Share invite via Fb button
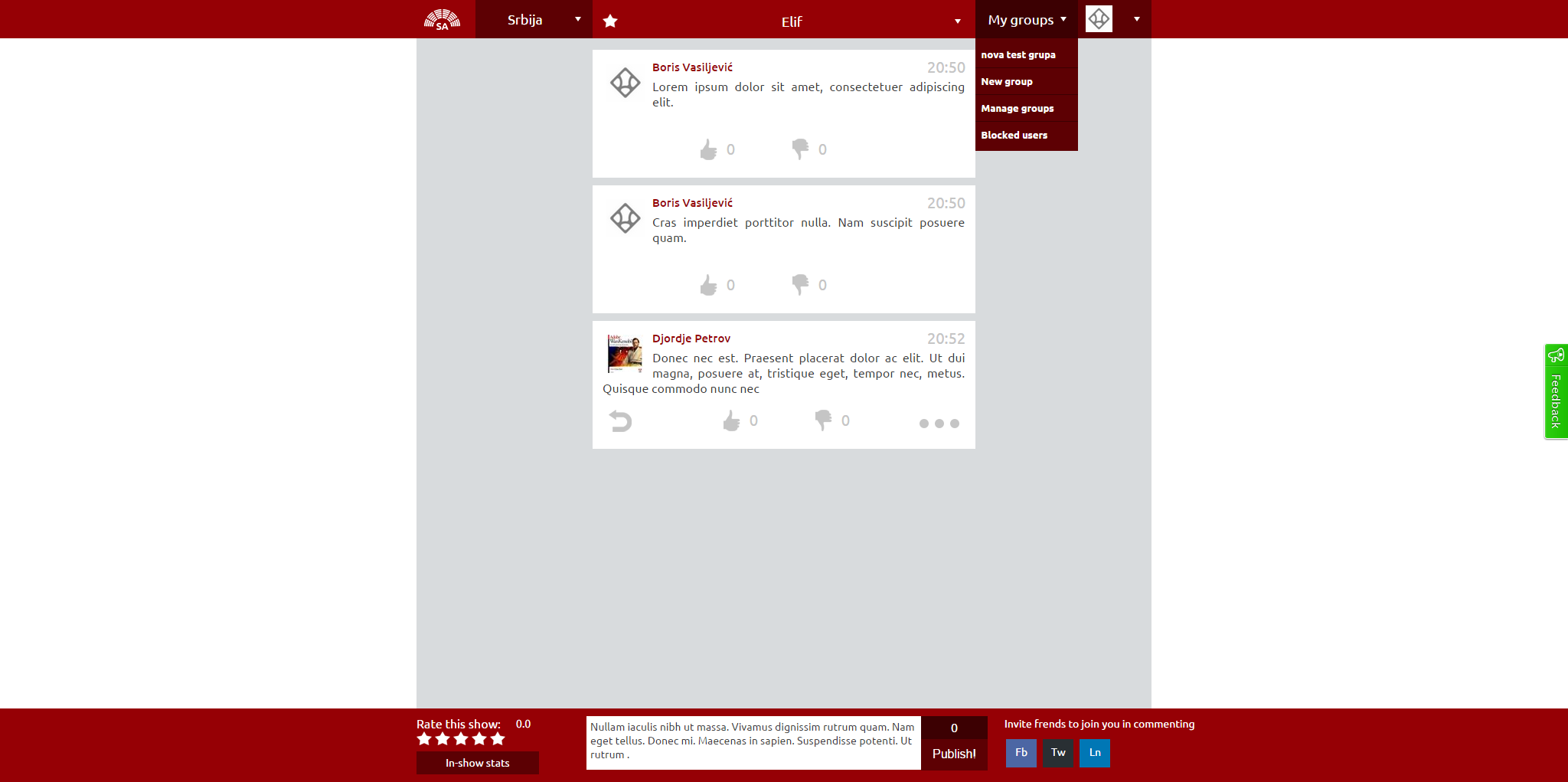 [x=1021, y=753]
